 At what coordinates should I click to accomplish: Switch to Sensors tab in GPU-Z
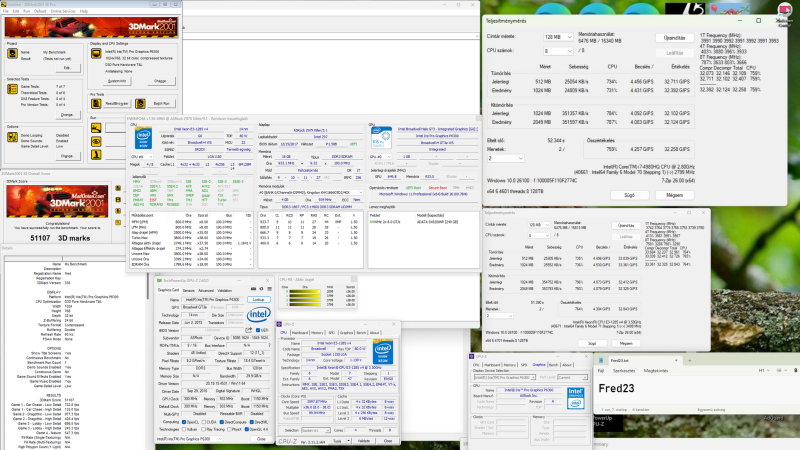point(189,290)
